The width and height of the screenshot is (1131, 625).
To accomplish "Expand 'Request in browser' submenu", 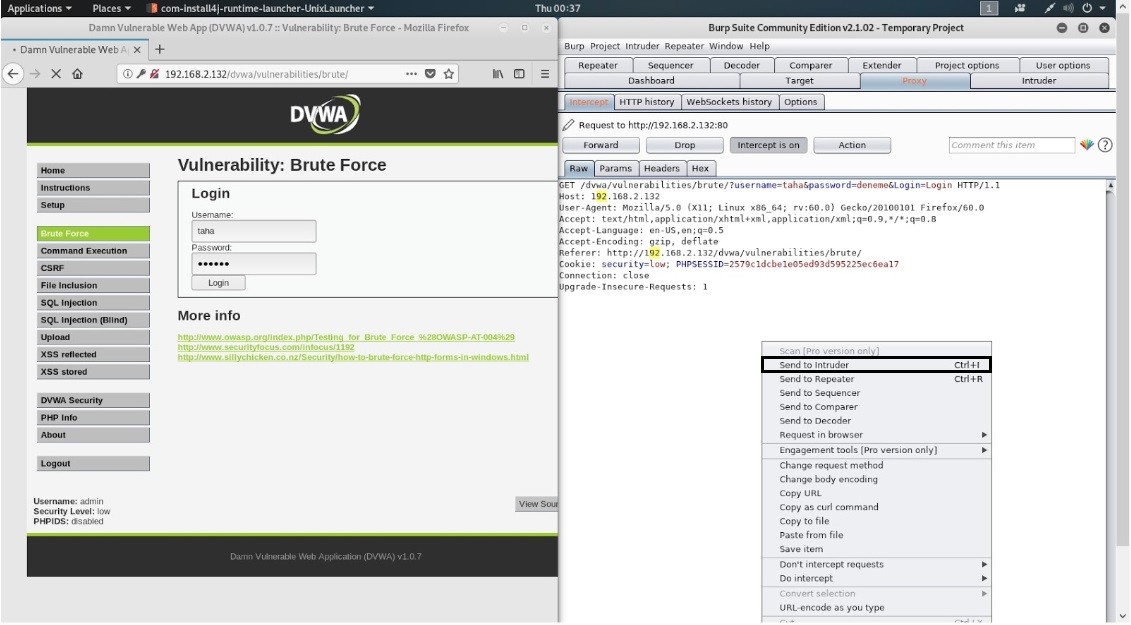I will tap(875, 435).
